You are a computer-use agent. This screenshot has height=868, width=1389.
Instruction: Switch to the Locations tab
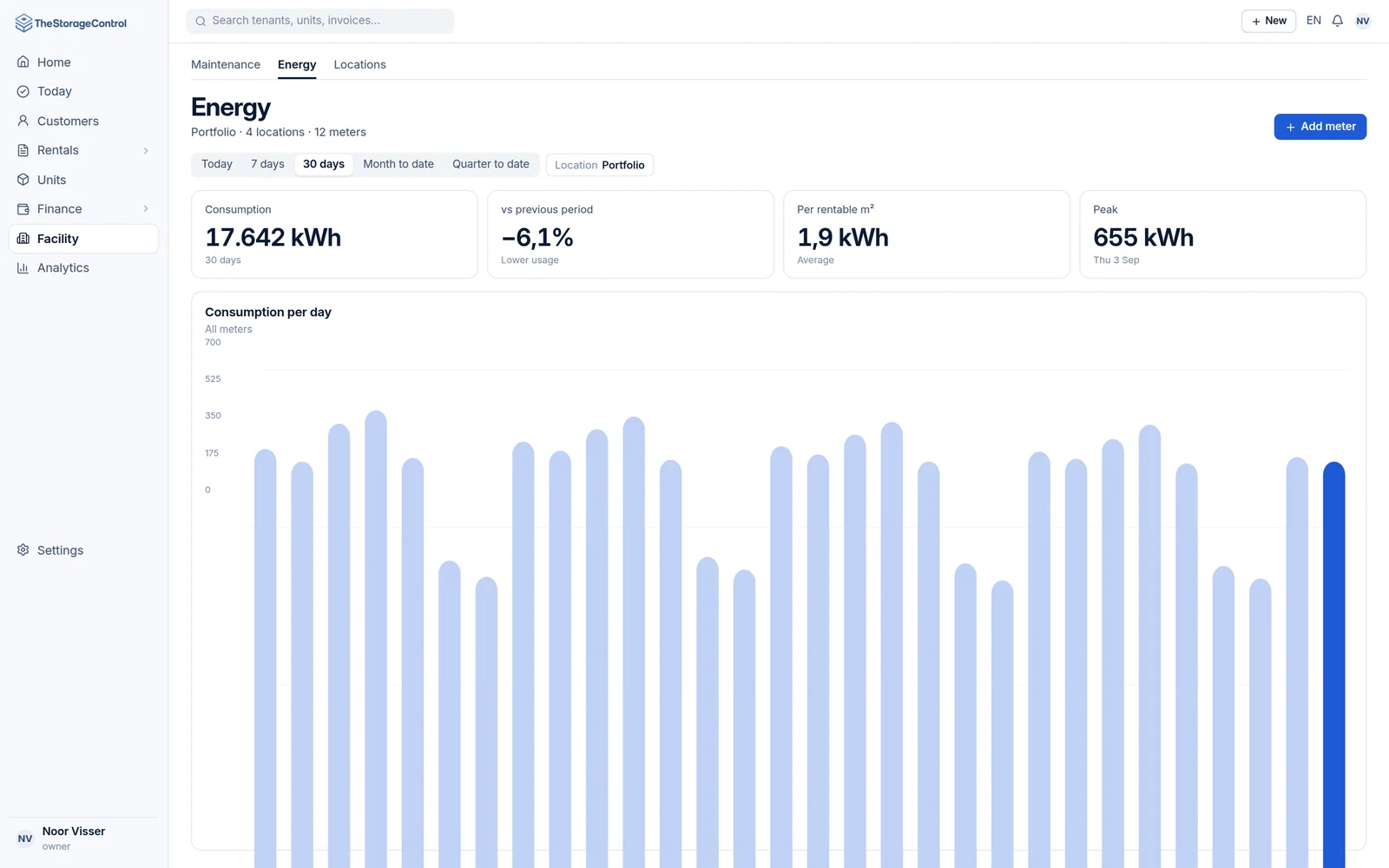coord(360,65)
